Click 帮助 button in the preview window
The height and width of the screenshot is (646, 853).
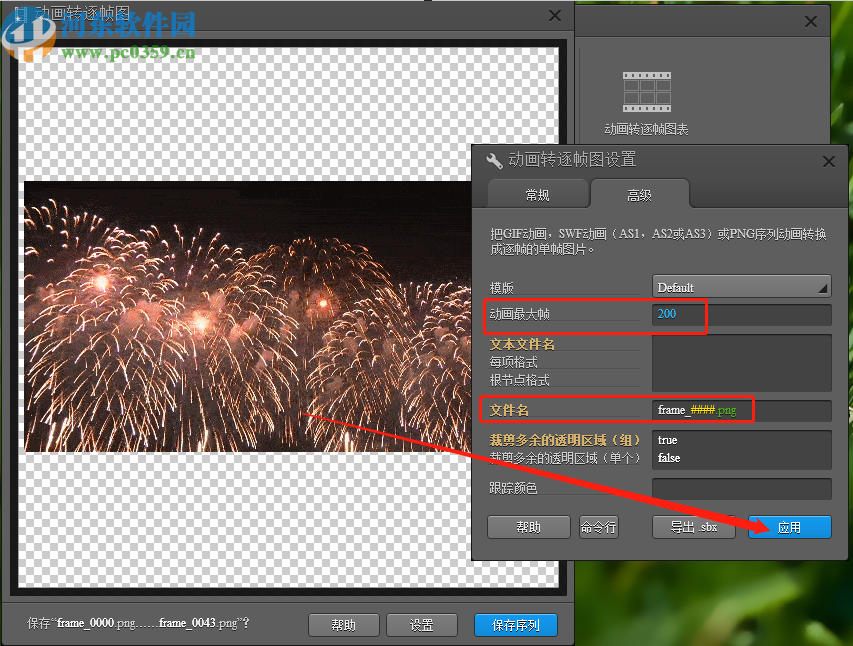point(344,625)
